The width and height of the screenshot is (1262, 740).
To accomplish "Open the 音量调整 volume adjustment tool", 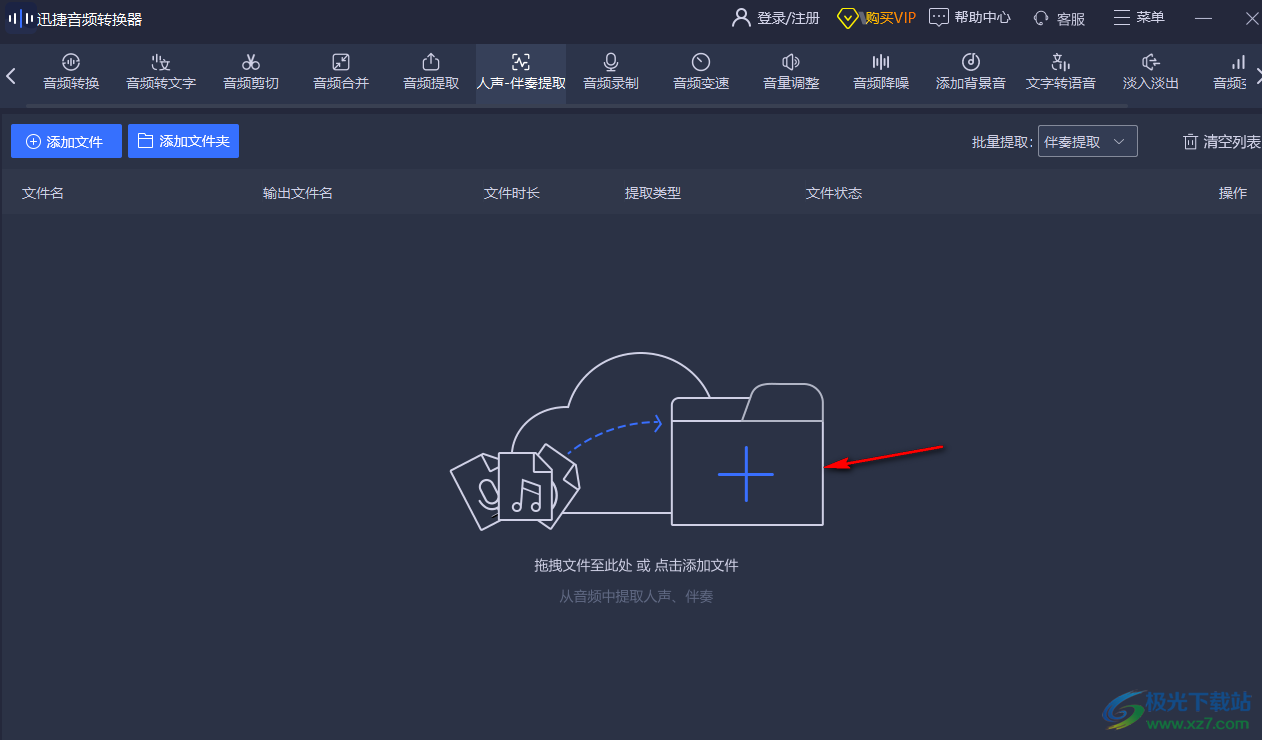I will click(x=791, y=72).
